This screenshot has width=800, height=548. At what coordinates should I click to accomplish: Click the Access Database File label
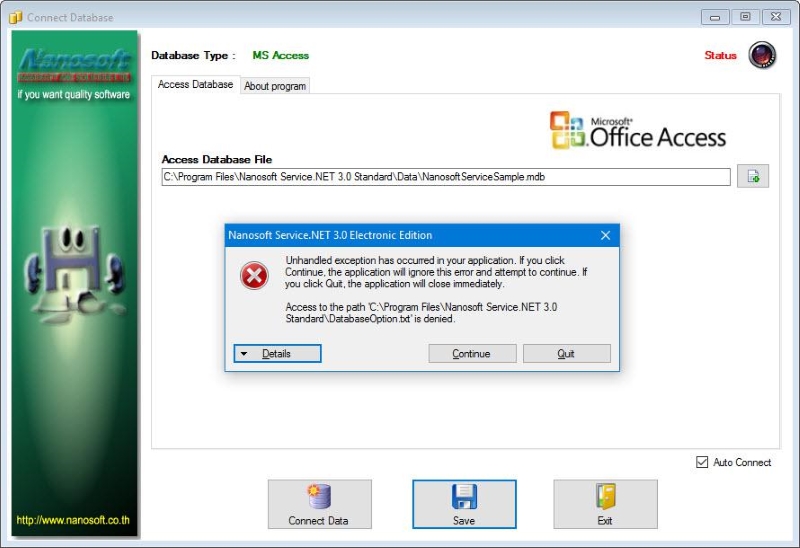pos(217,160)
